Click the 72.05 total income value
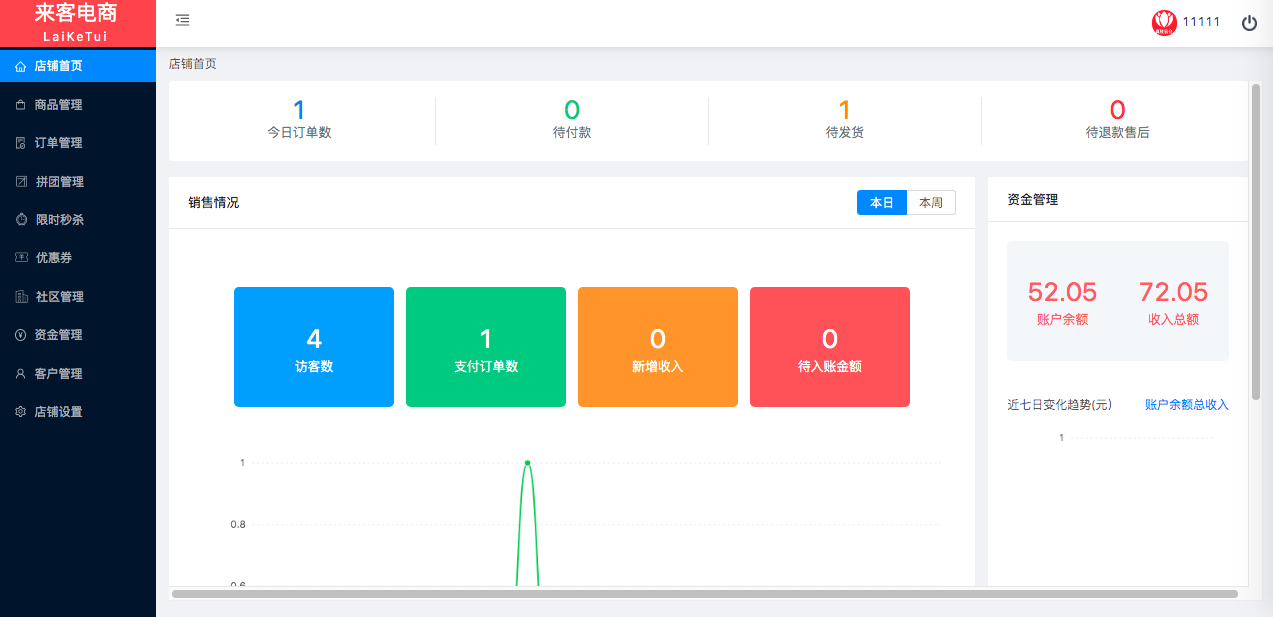 1174,292
